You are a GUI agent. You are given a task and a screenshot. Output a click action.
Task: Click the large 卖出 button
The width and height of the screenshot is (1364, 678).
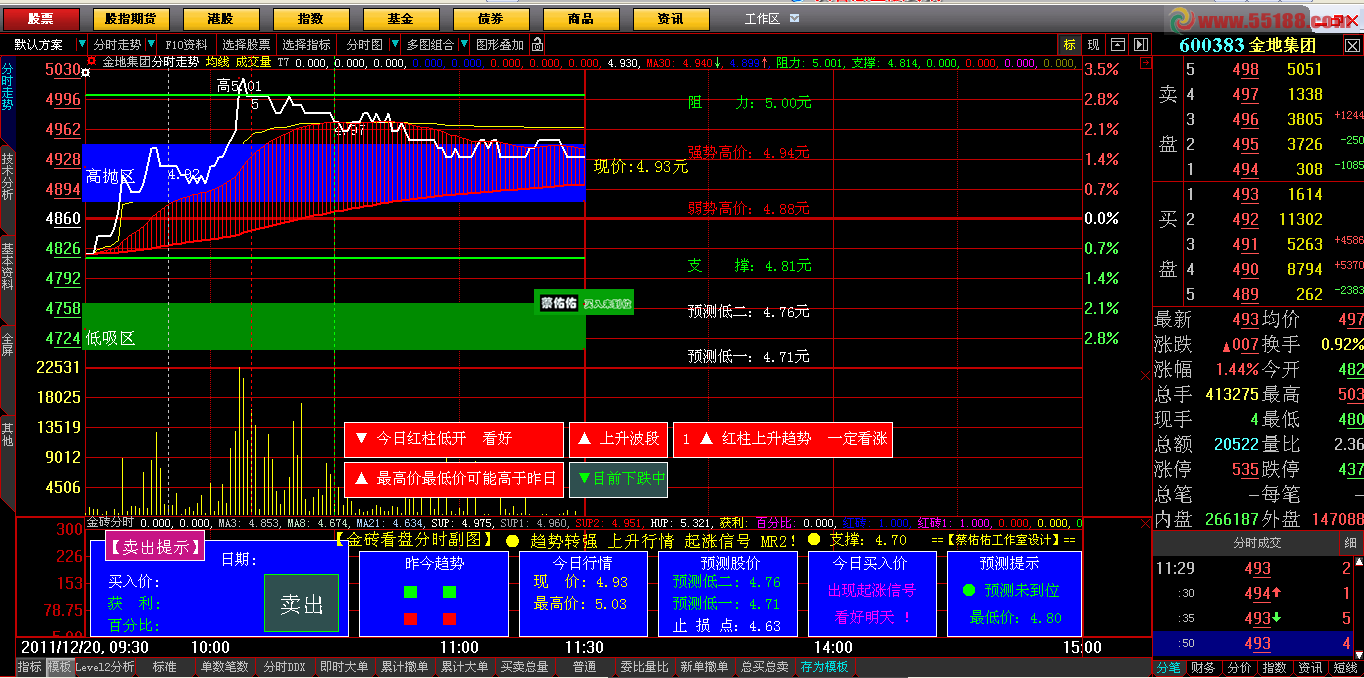302,603
